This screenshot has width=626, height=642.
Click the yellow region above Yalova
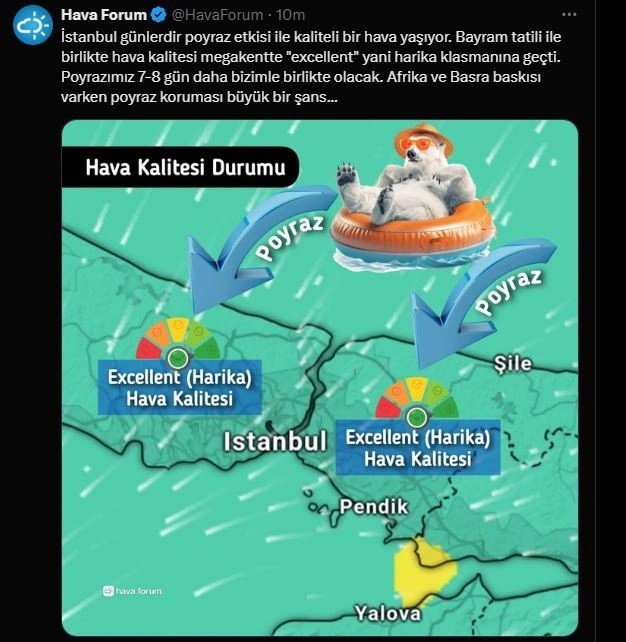click(x=424, y=572)
